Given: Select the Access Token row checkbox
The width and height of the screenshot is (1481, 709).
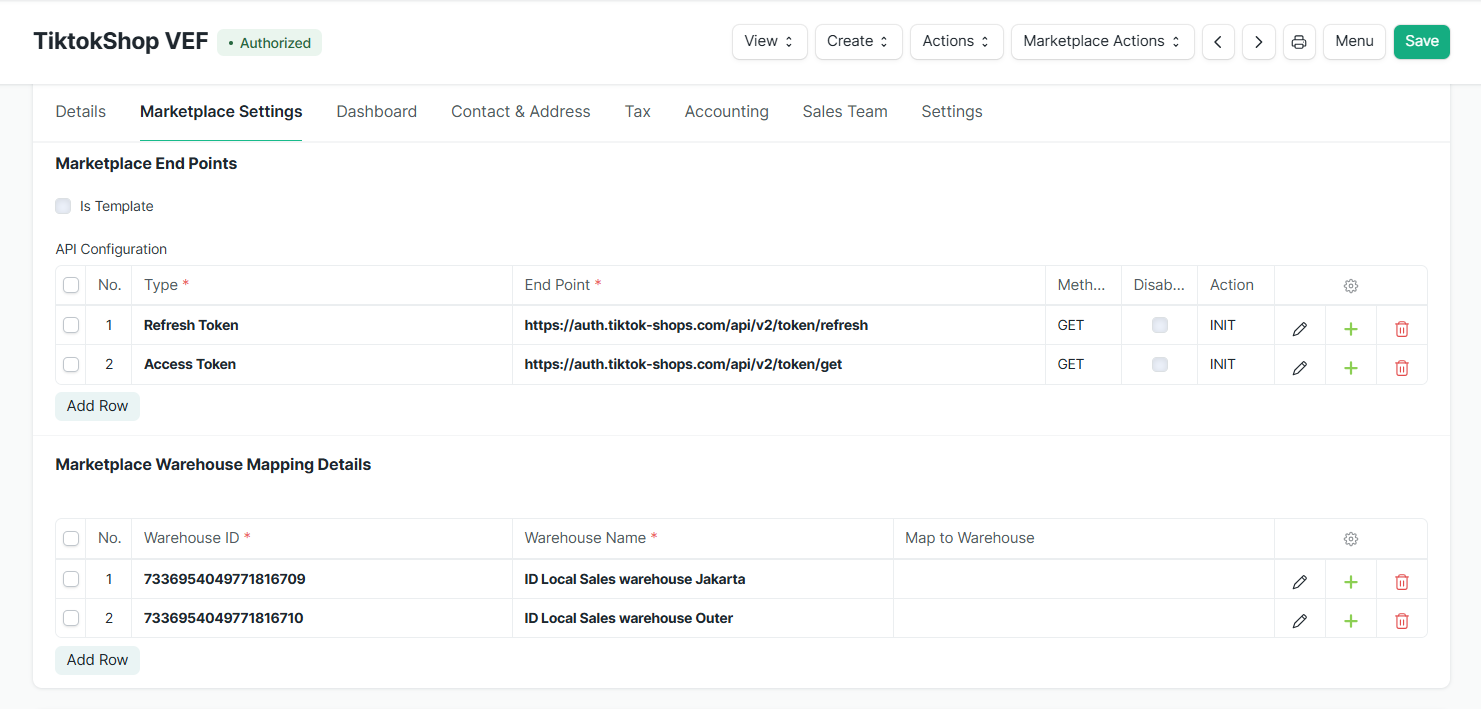Looking at the screenshot, I should point(71,364).
